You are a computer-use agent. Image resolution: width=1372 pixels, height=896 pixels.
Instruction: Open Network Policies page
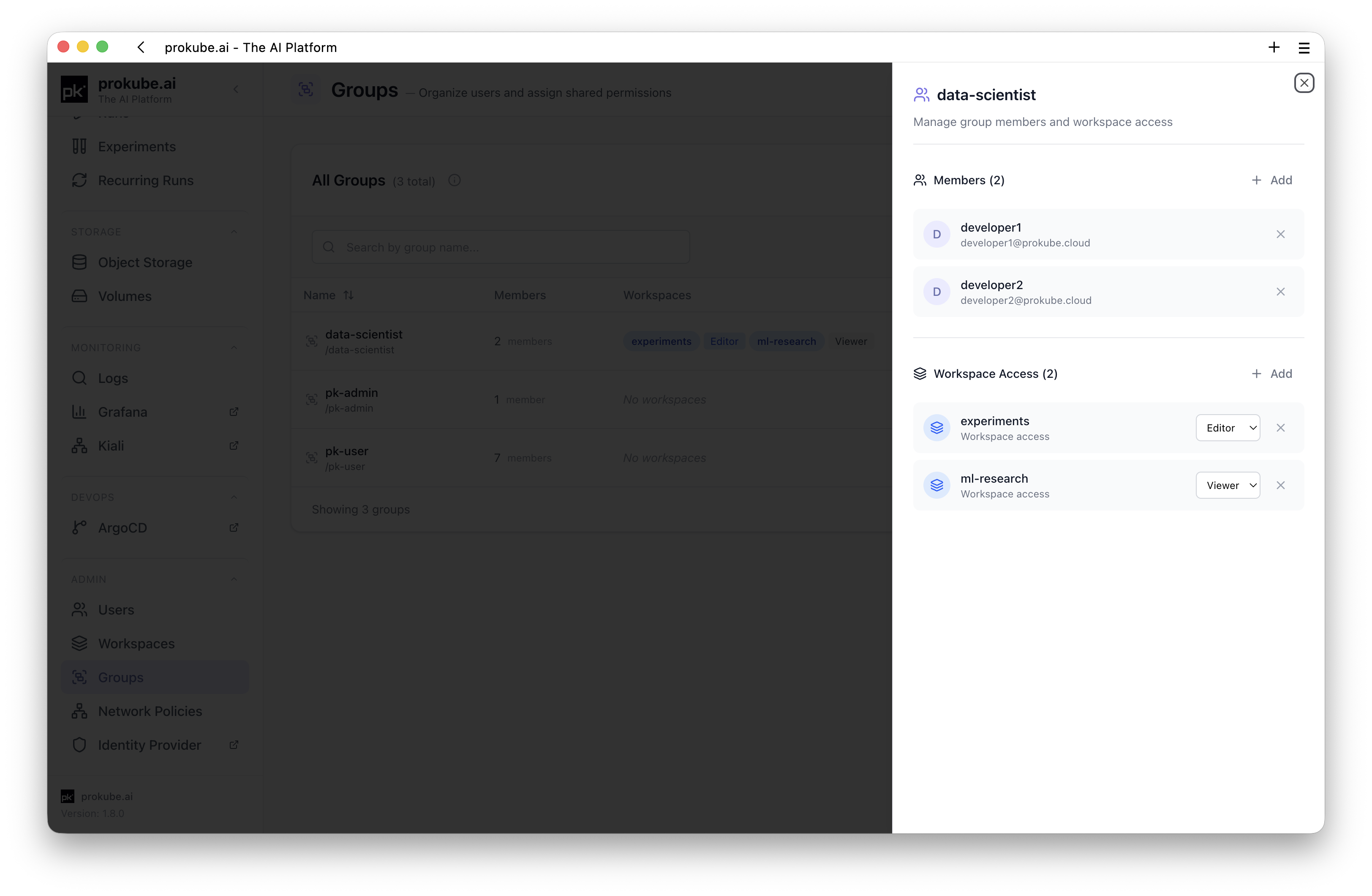click(x=155, y=711)
